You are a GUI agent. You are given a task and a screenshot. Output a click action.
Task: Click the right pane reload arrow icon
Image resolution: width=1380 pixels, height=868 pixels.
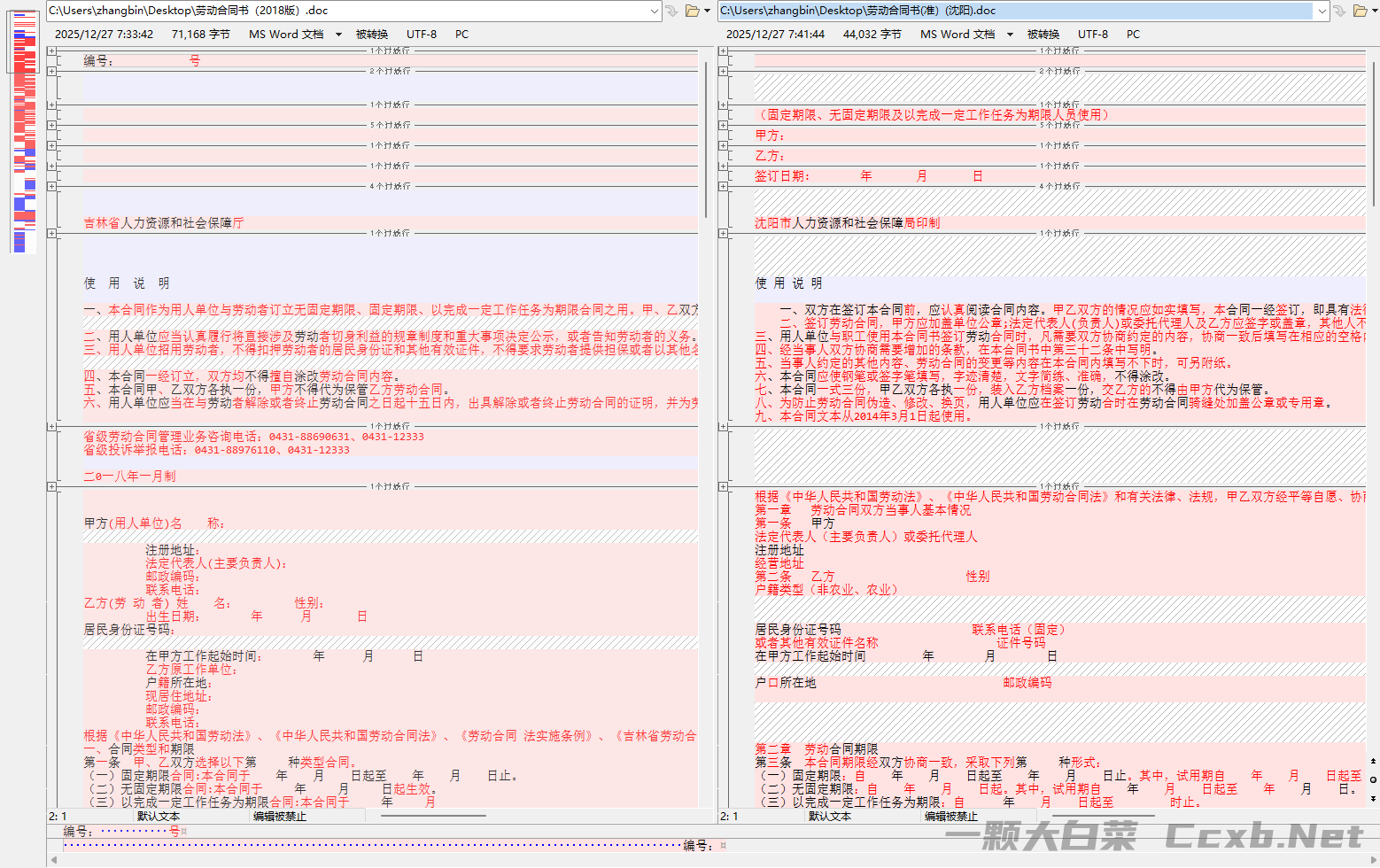coord(1340,11)
